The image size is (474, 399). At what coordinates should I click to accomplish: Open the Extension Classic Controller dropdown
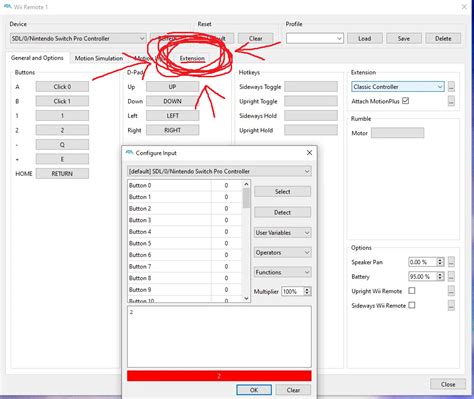click(x=398, y=87)
